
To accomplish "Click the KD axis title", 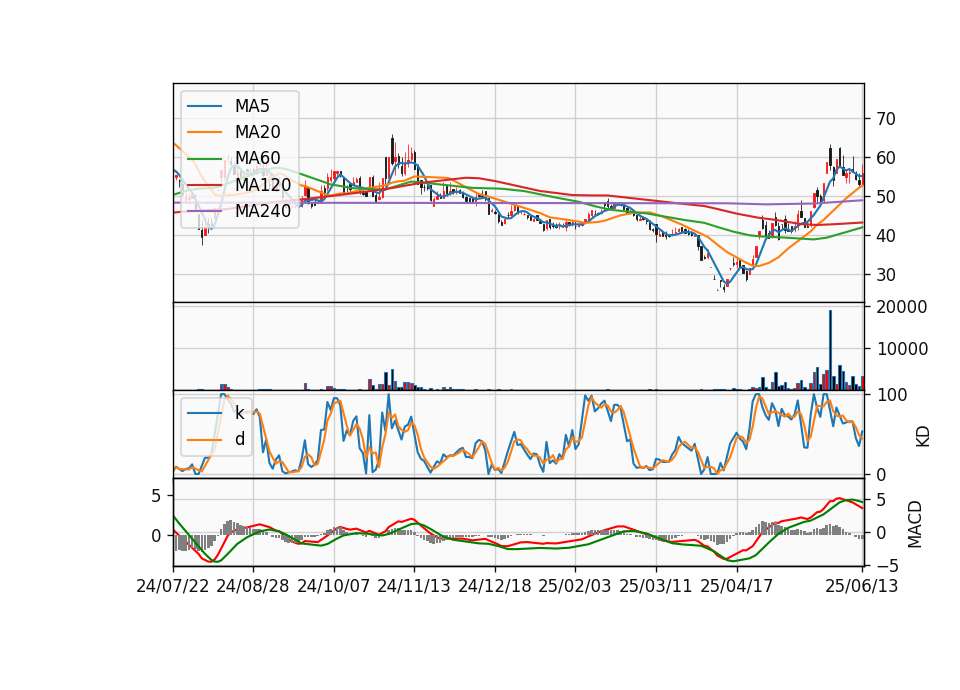I will pos(922,436).
